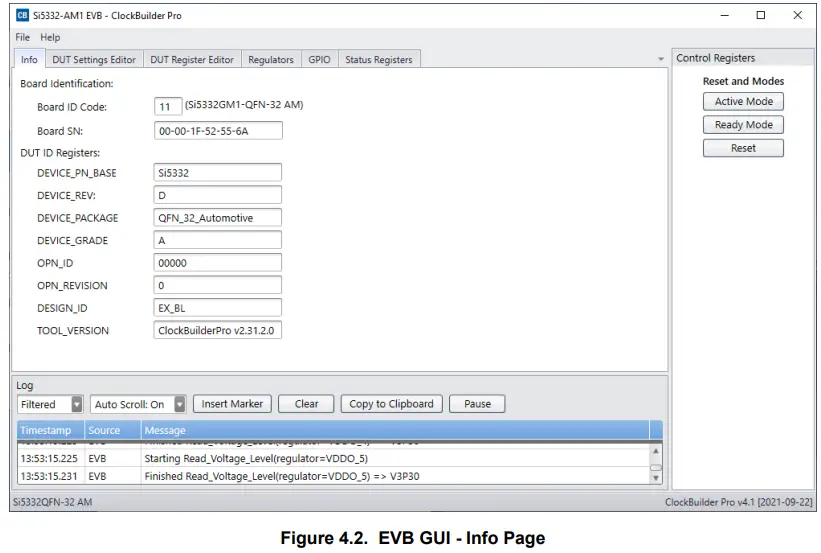The width and height of the screenshot is (821, 553).
Task: Expand the tab overflow dropdown arrow
Action: (x=661, y=59)
